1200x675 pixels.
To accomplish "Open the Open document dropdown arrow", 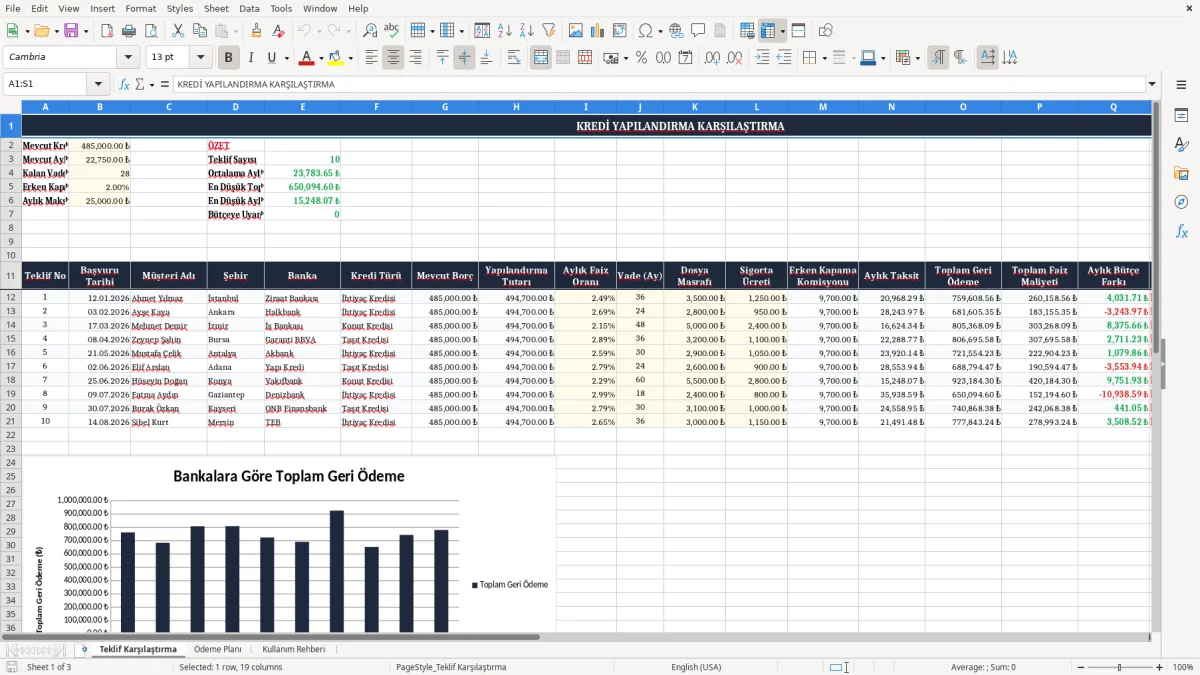I will tap(56, 31).
